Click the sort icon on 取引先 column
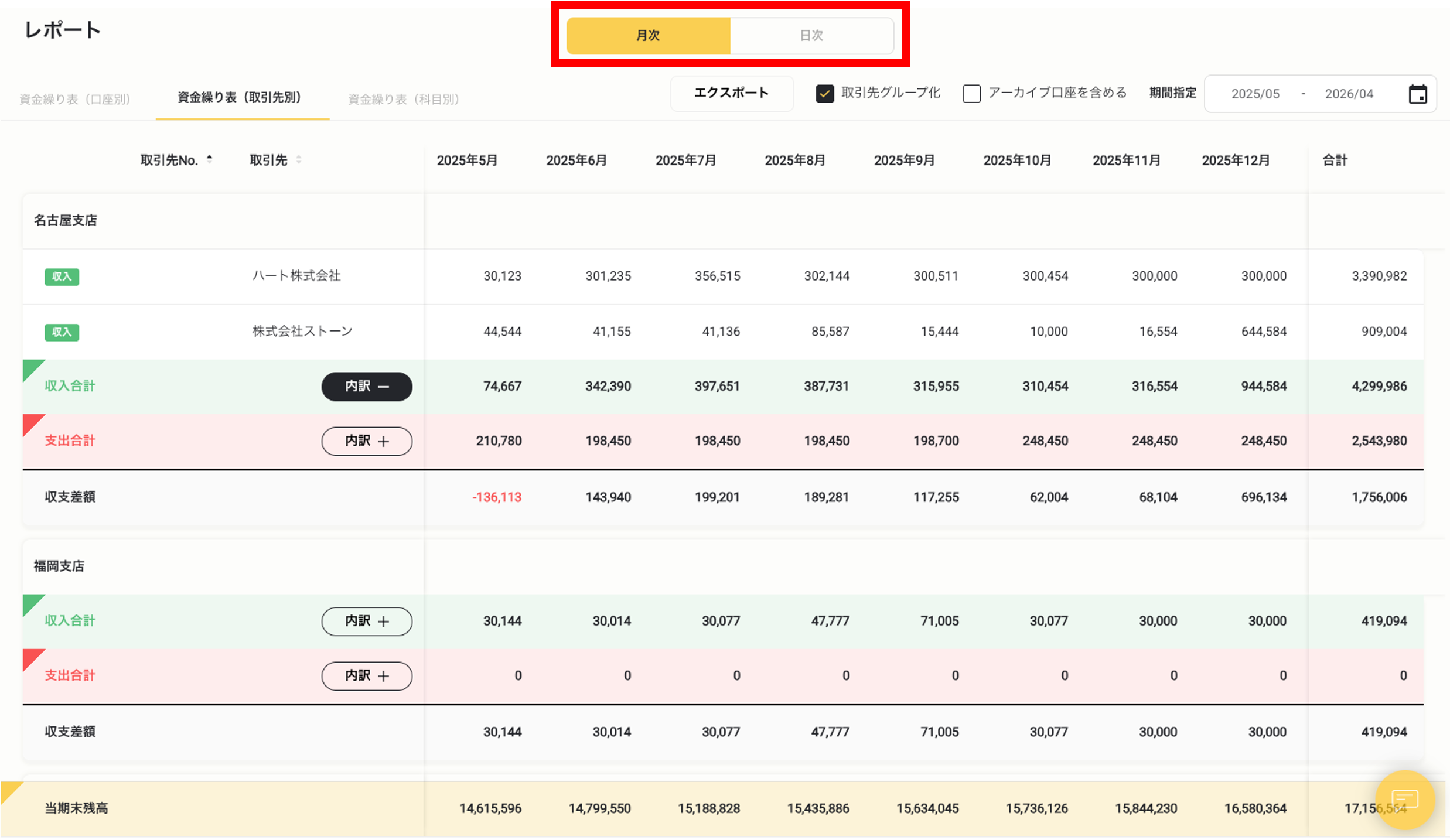Viewport: 1450px width, 840px height. point(299,159)
